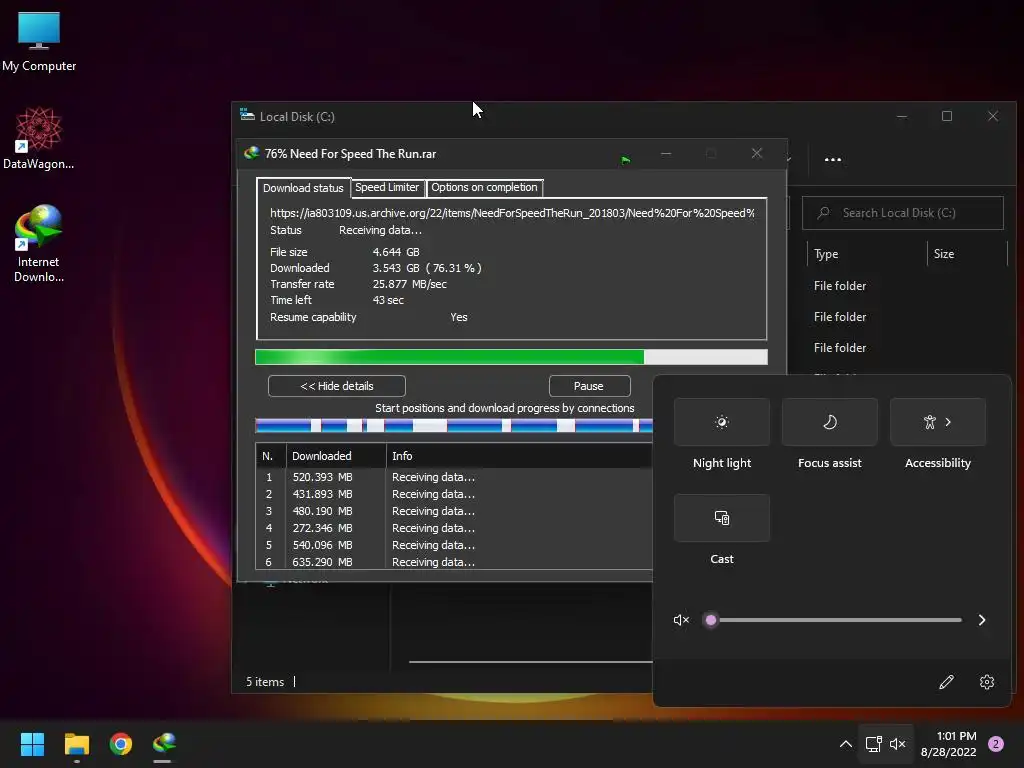Select connection row 520.393 MB
This screenshot has width=1024, height=768.
454,477
